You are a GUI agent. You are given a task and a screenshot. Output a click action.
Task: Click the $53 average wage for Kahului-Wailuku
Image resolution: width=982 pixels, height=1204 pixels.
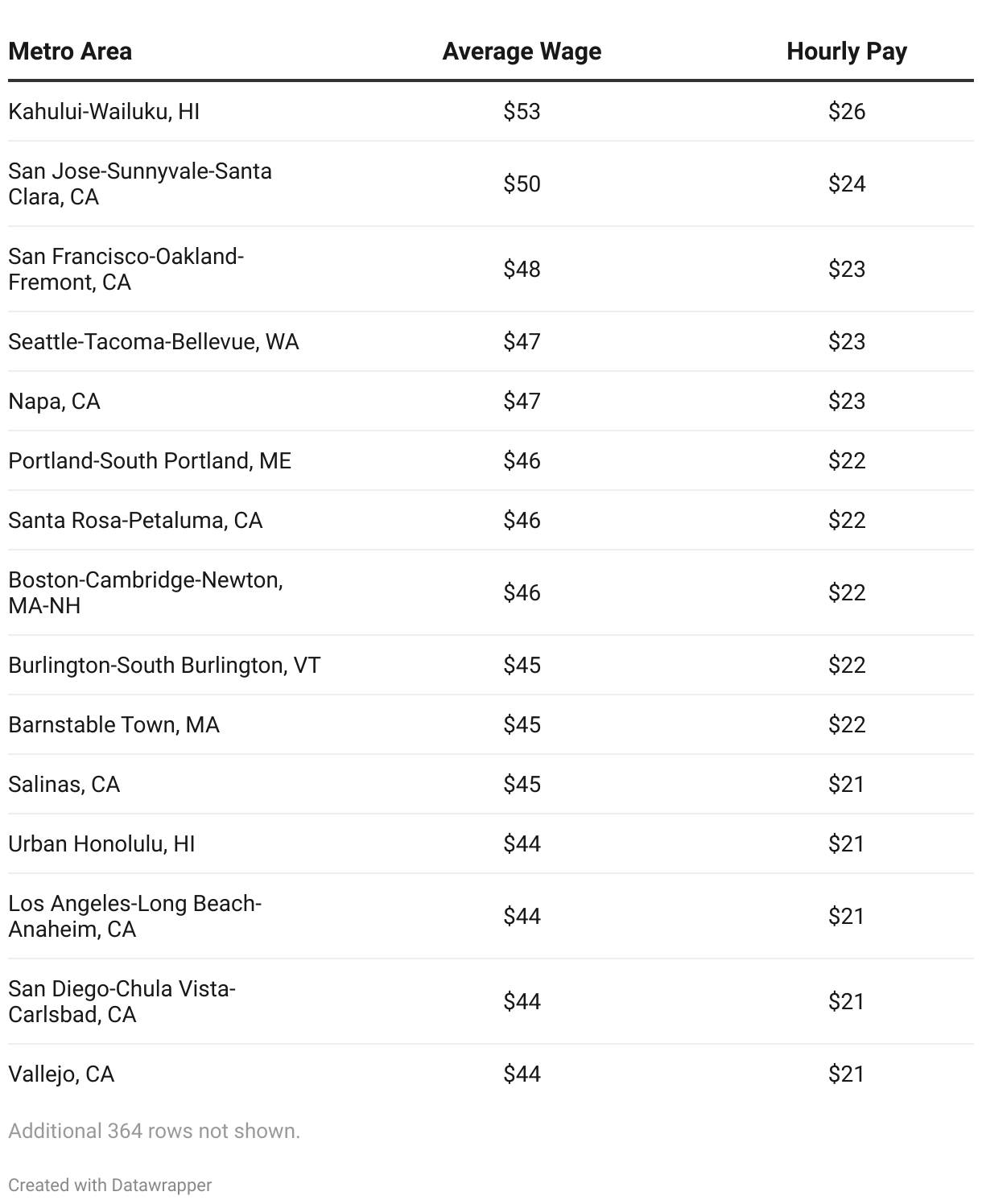[522, 111]
